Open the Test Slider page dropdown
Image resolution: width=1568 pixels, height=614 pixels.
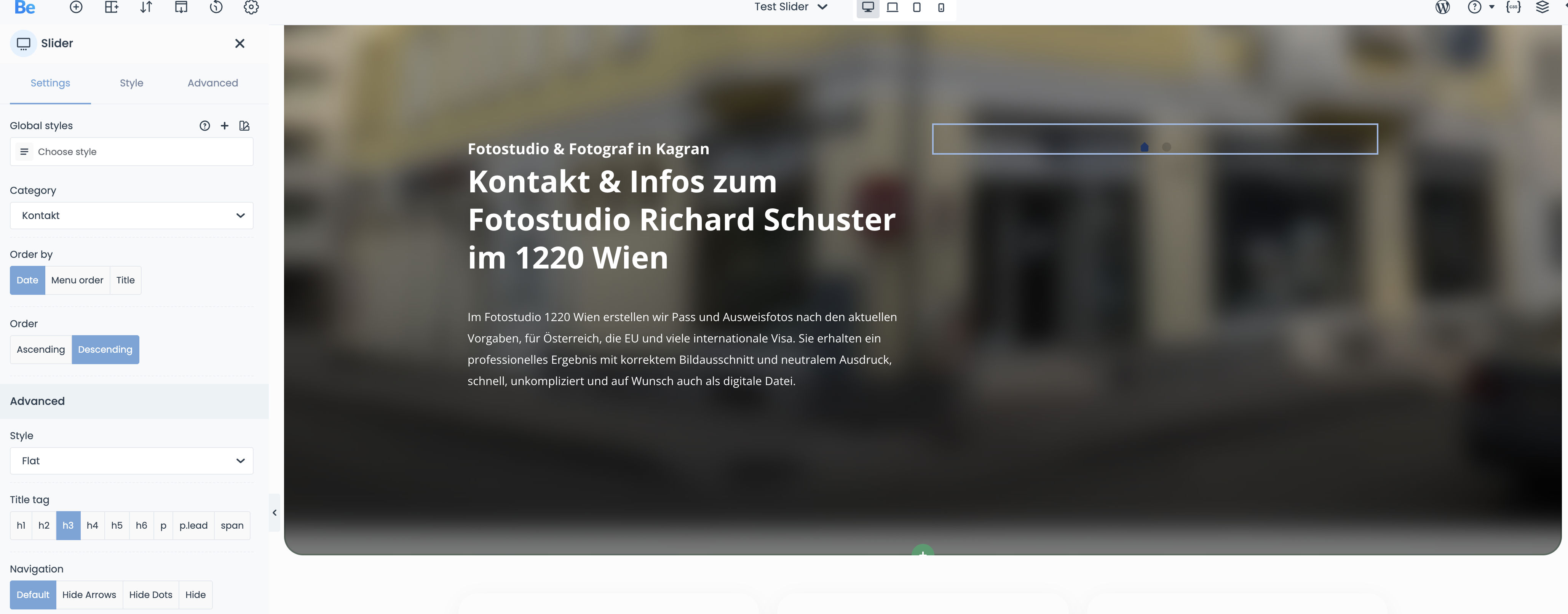click(x=790, y=7)
